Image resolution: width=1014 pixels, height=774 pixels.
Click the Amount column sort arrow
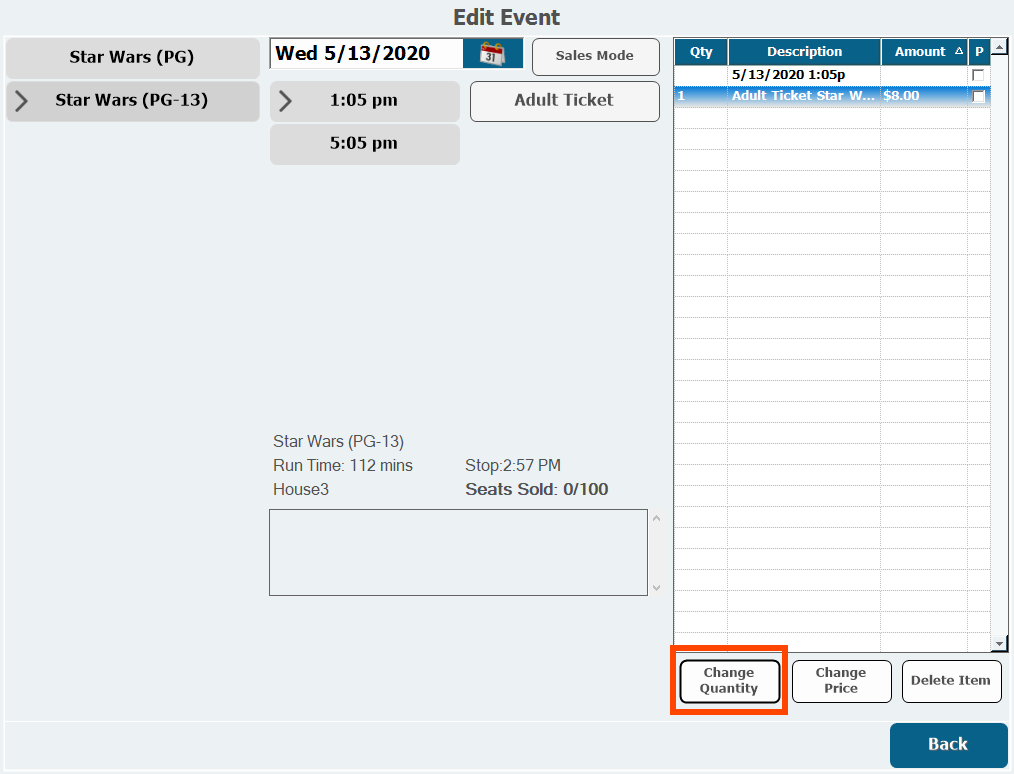click(960, 52)
